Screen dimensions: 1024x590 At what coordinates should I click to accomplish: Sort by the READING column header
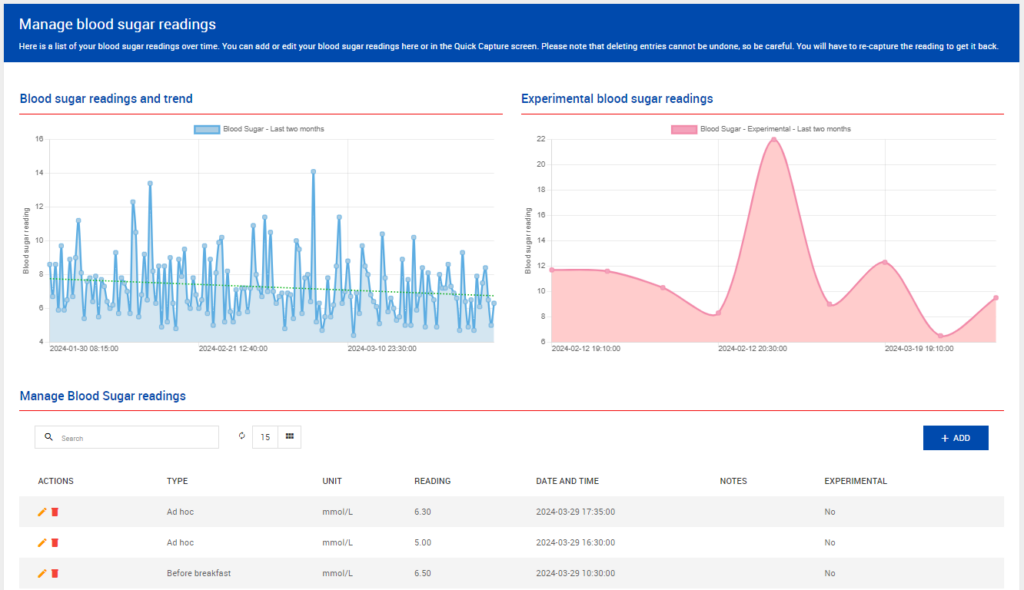[432, 481]
